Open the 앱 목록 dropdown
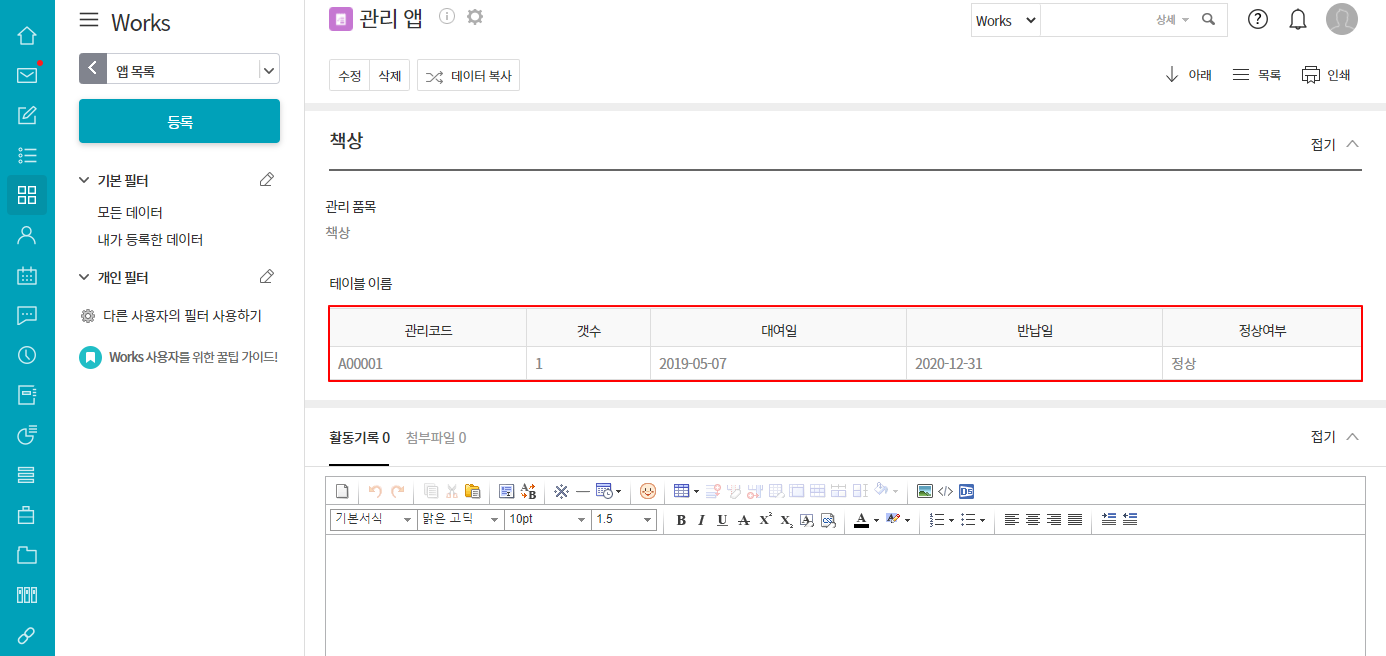Screen dimensions: 1386x656 click(x=268, y=70)
